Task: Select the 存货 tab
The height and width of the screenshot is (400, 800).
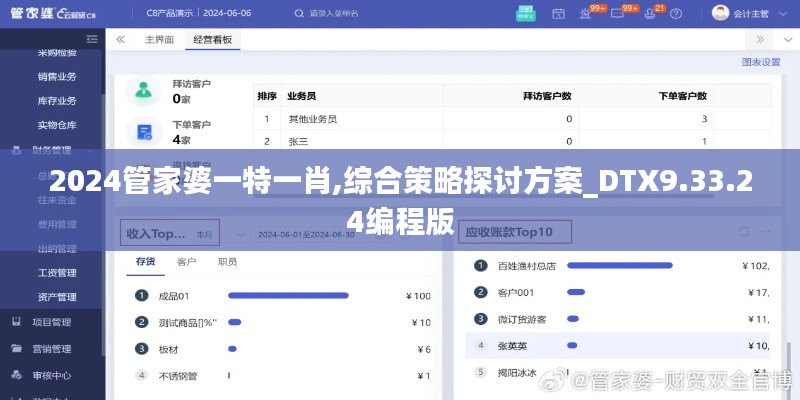Action: 145,262
